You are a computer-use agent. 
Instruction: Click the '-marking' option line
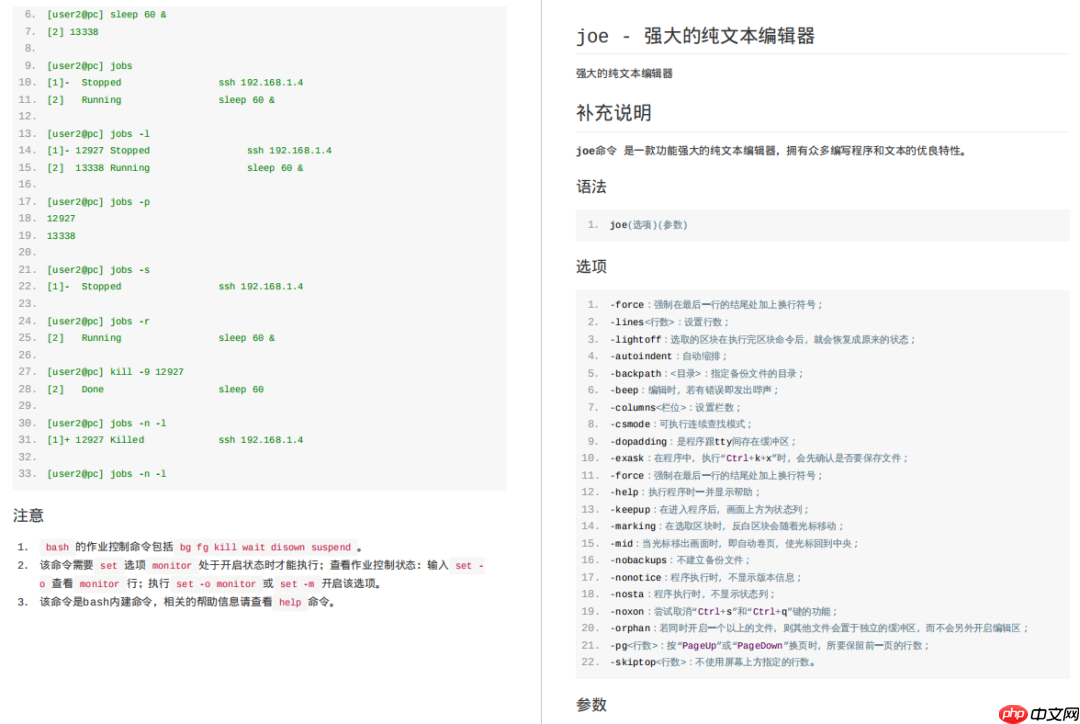point(727,526)
